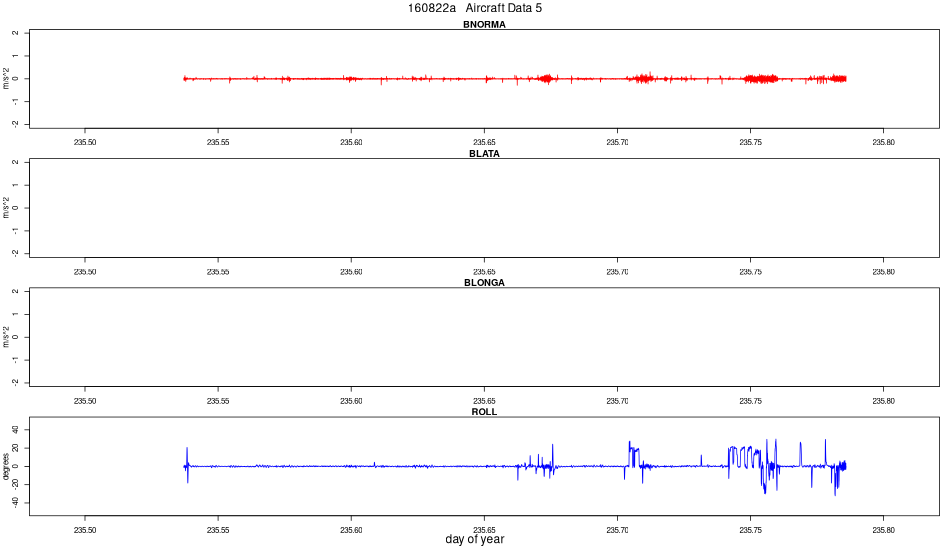
Task: Click the 235.75 tick under BLONGA plot
Action: 750,401
